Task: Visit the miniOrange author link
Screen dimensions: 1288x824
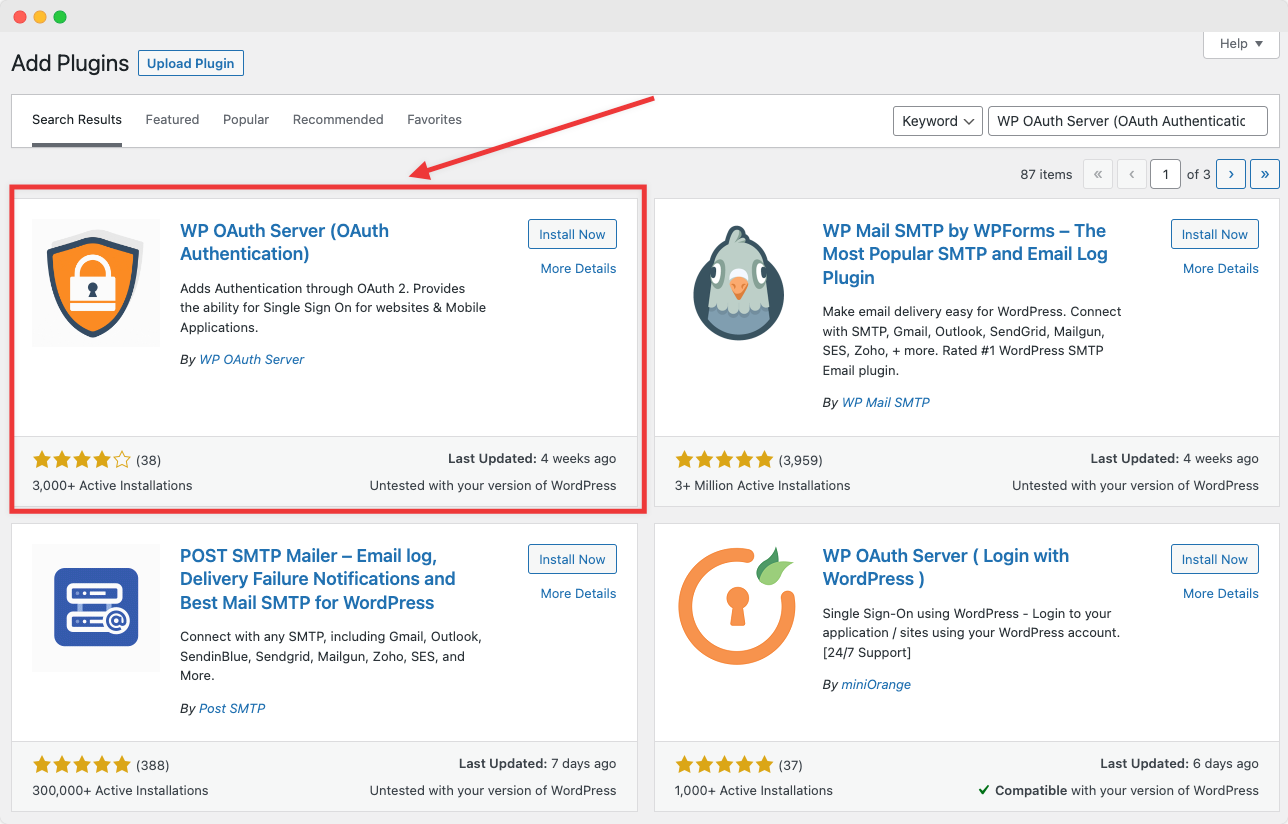Action: pos(876,684)
